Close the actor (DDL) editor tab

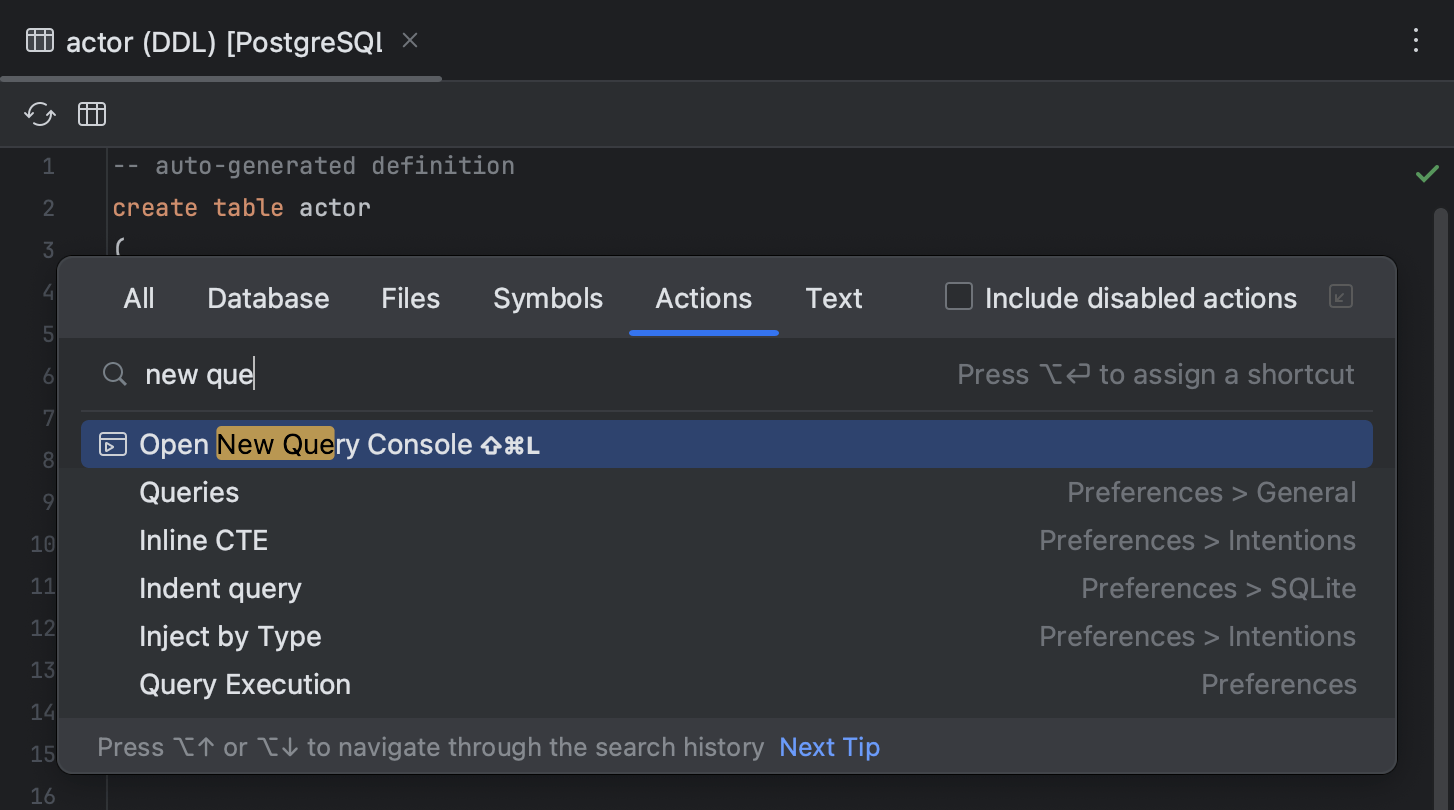point(409,41)
